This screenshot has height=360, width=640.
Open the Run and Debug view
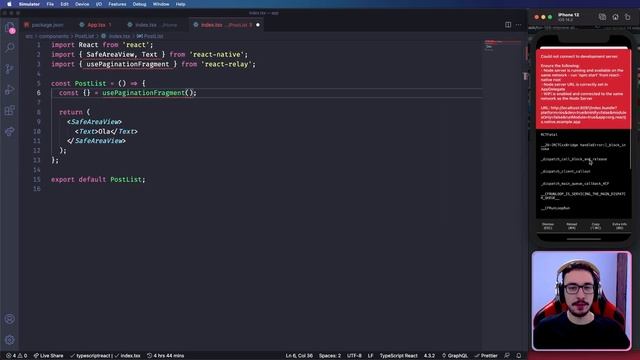click(10, 89)
